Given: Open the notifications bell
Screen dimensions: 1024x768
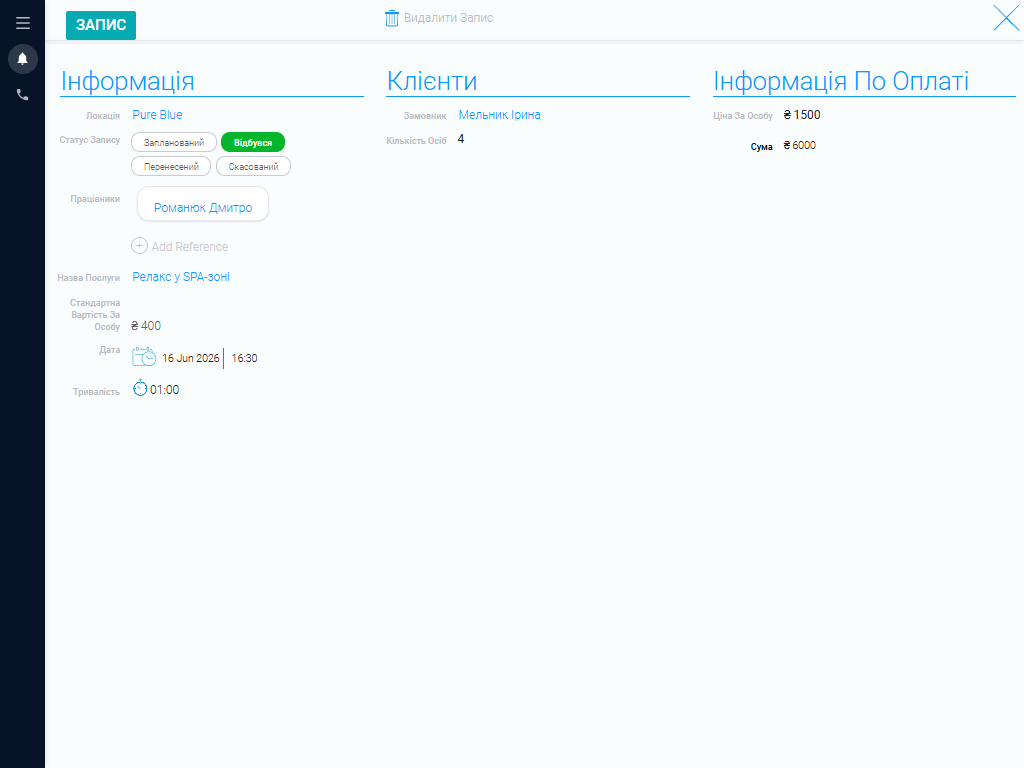Looking at the screenshot, I should click(22, 59).
